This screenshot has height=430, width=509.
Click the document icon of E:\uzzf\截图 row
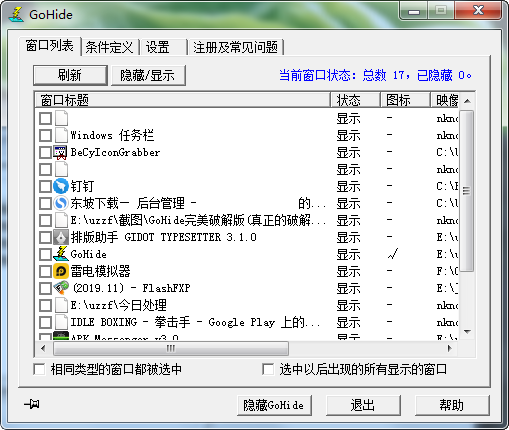tap(61, 220)
